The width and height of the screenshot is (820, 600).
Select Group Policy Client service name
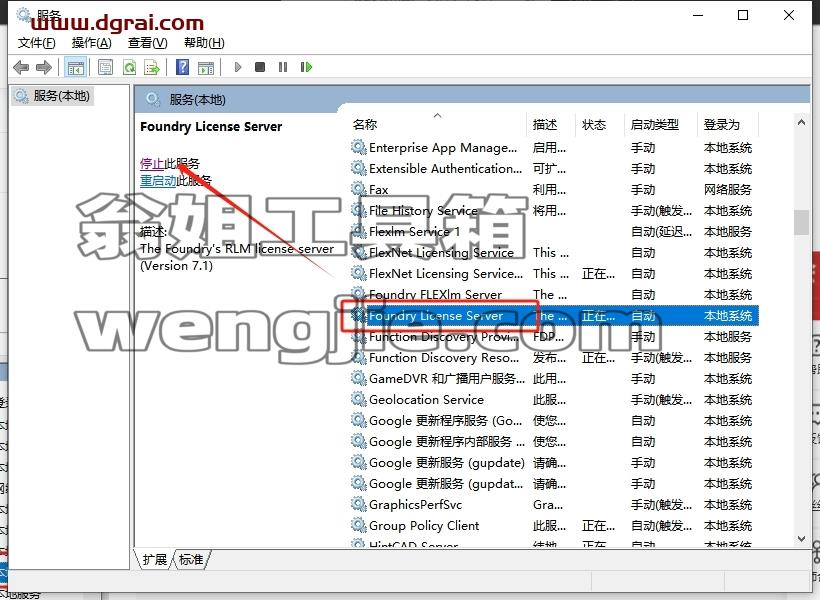tap(424, 525)
